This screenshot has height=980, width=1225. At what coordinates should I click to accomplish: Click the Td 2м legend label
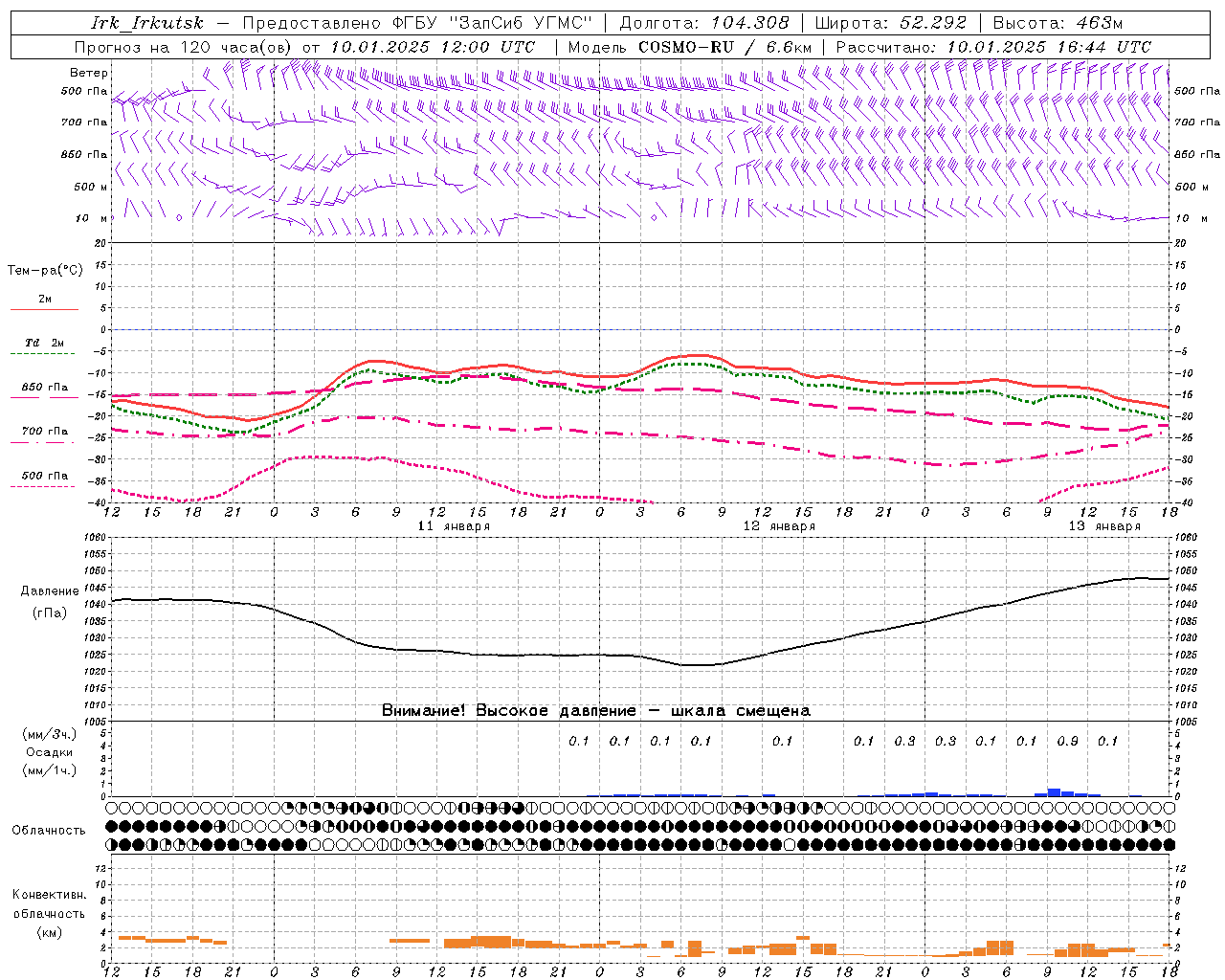pyautogui.click(x=45, y=343)
